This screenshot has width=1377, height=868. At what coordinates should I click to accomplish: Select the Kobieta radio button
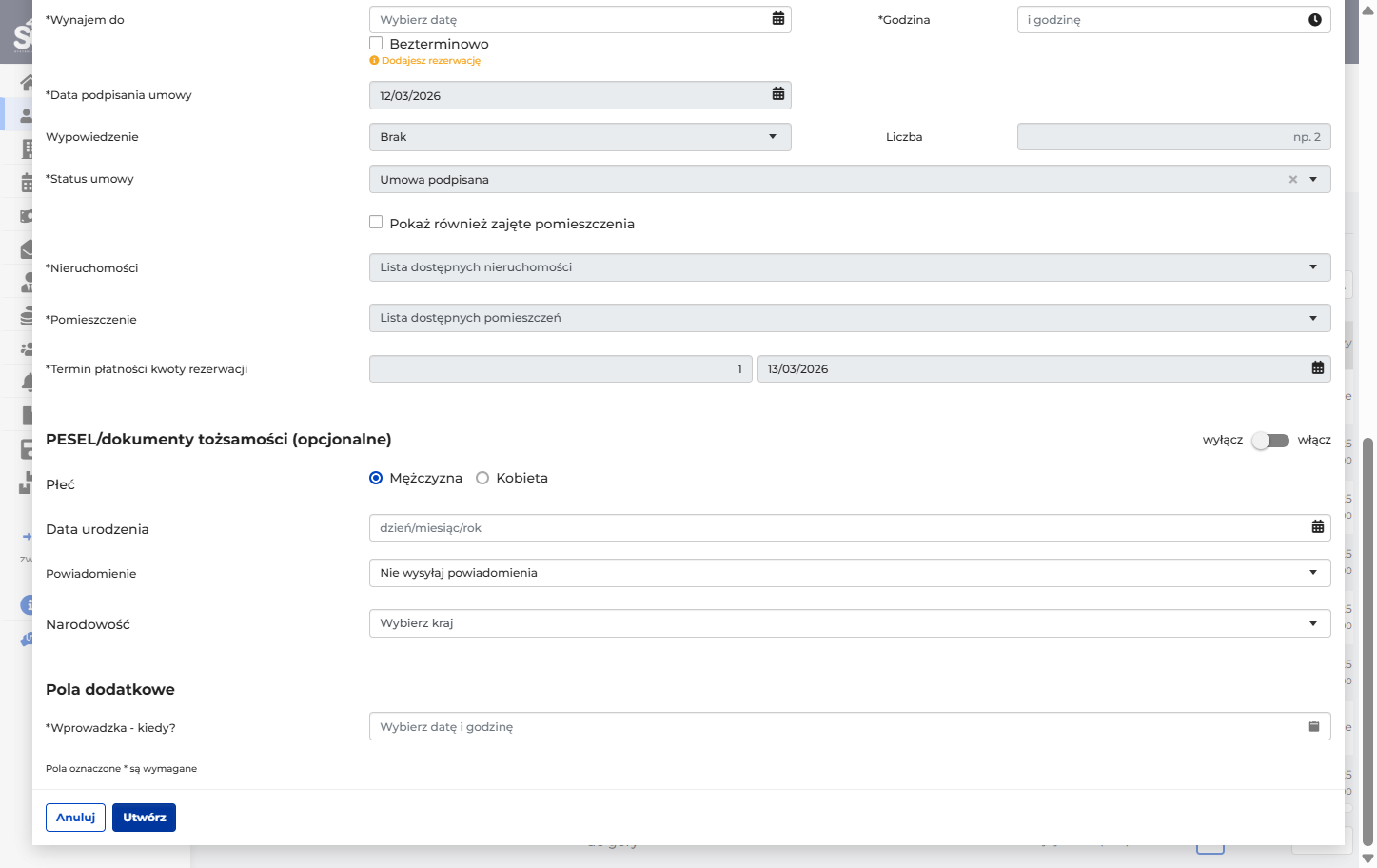pos(482,478)
